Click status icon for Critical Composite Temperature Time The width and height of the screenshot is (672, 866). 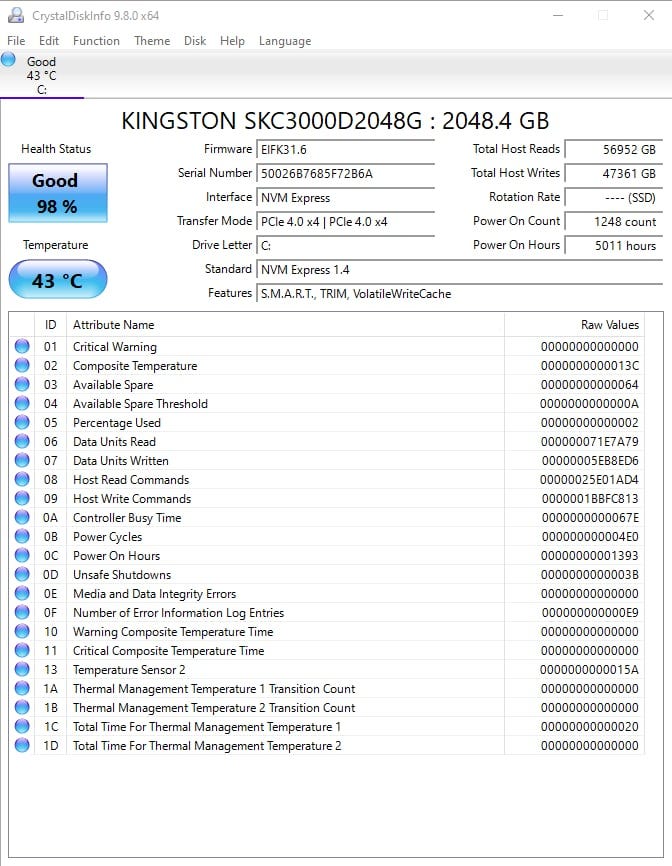(x=22, y=650)
